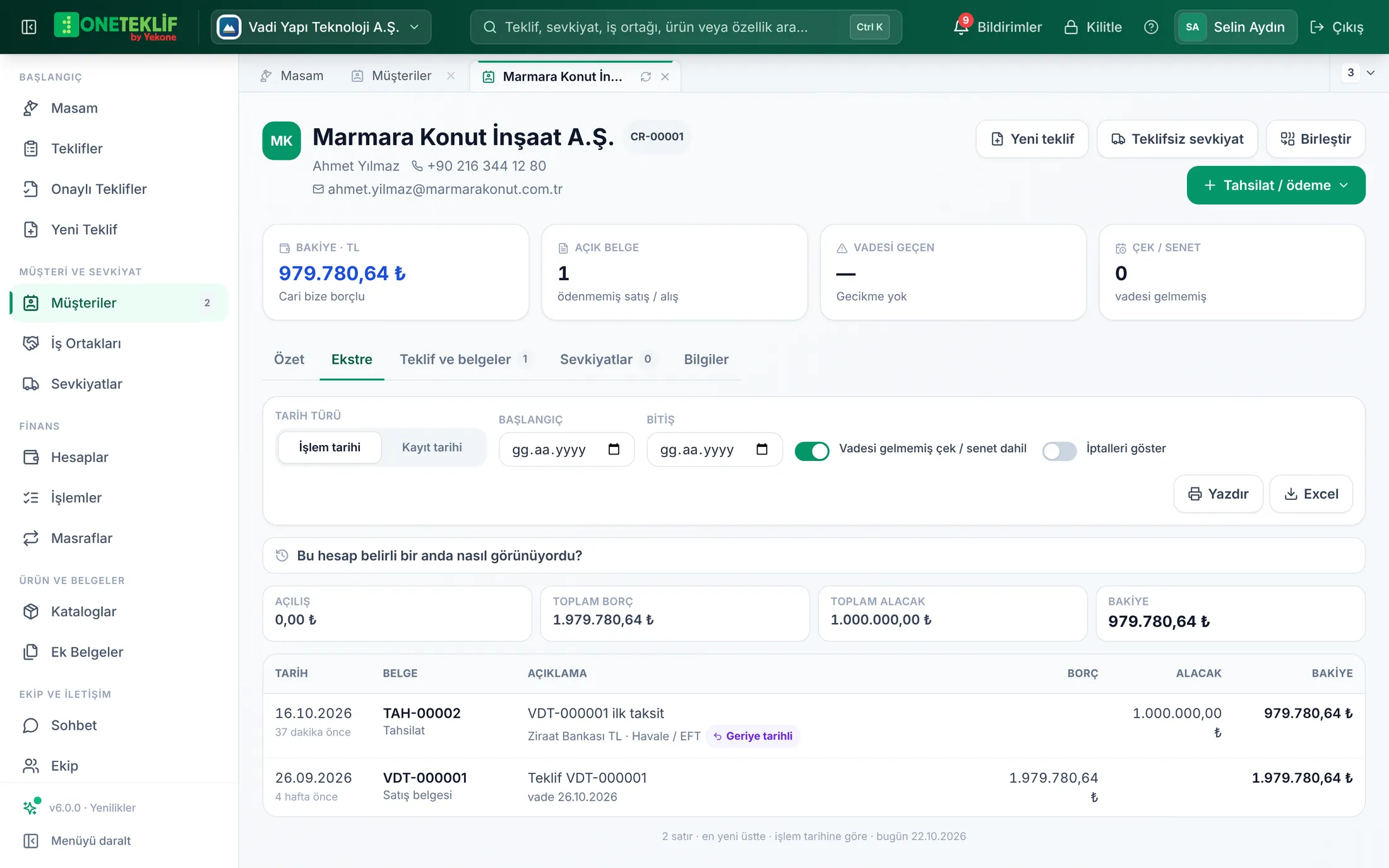Open Masam in the sidebar
The width and height of the screenshot is (1389, 868).
click(119, 108)
